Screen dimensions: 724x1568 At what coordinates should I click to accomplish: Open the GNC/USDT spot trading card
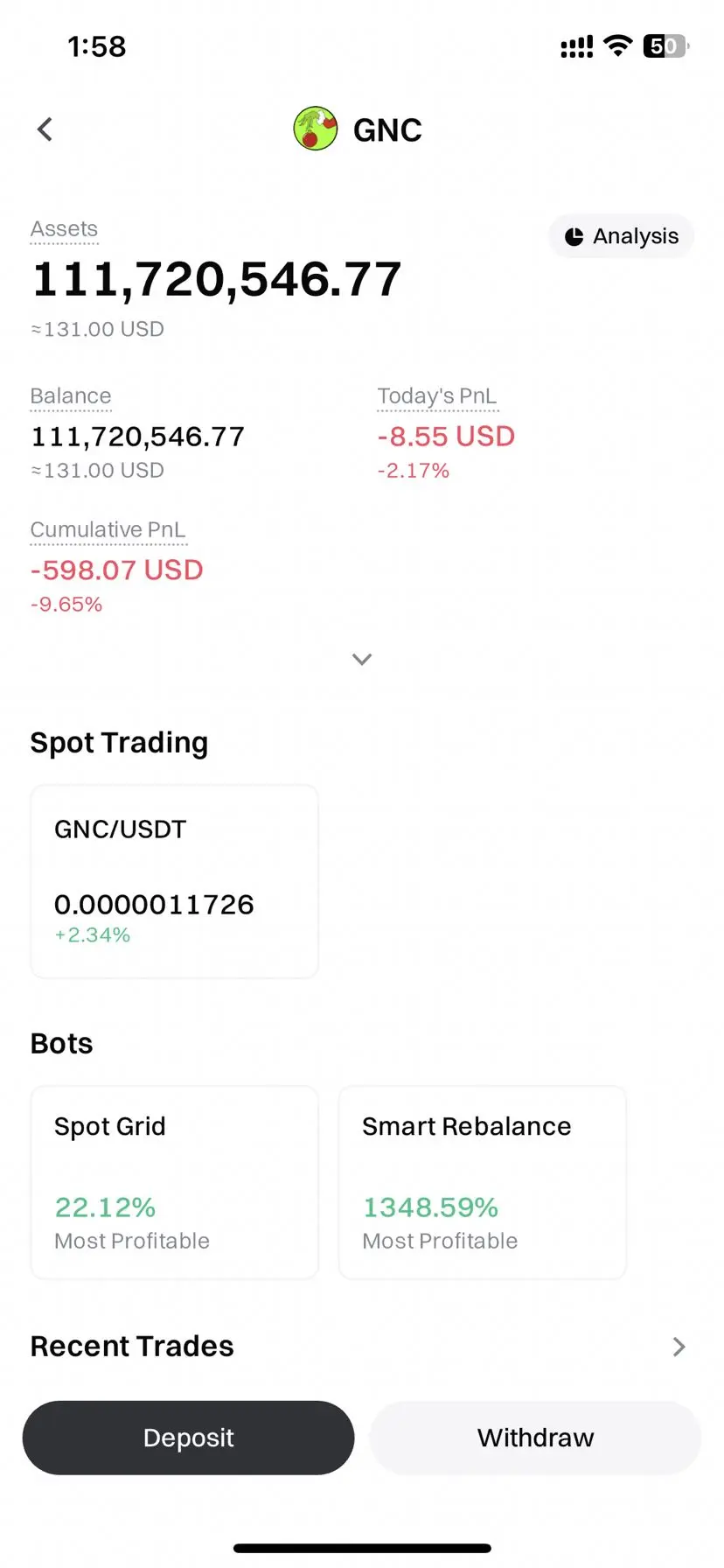(175, 881)
